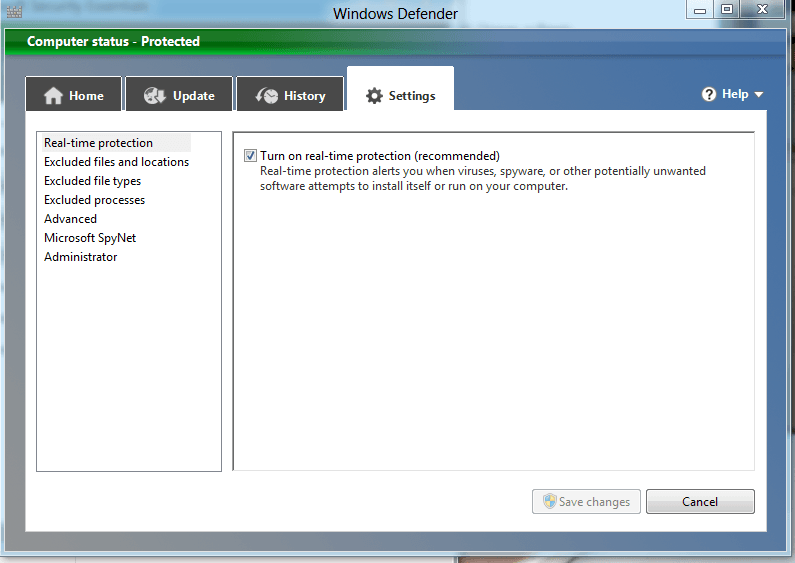Close the Windows Defender window

pos(766,10)
